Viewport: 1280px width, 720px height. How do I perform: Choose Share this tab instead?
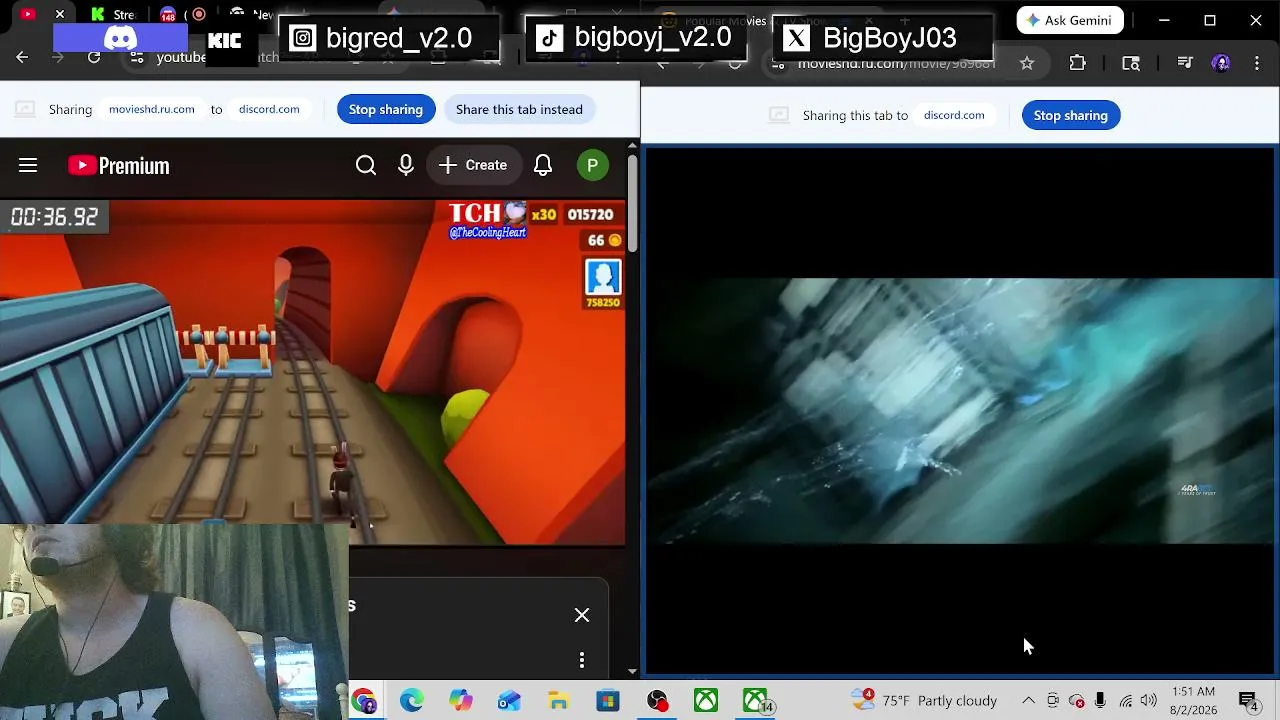point(519,109)
